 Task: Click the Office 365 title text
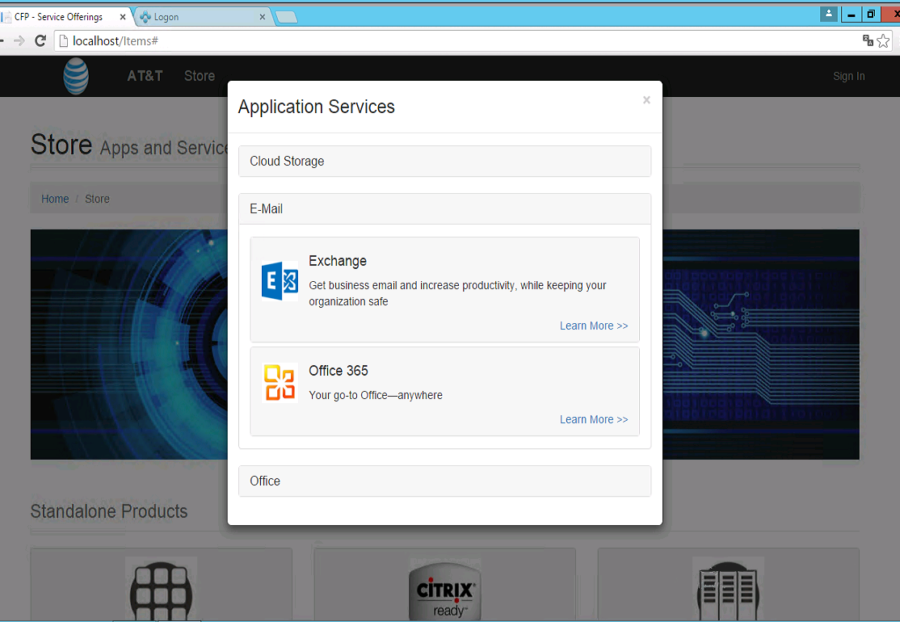tap(338, 371)
